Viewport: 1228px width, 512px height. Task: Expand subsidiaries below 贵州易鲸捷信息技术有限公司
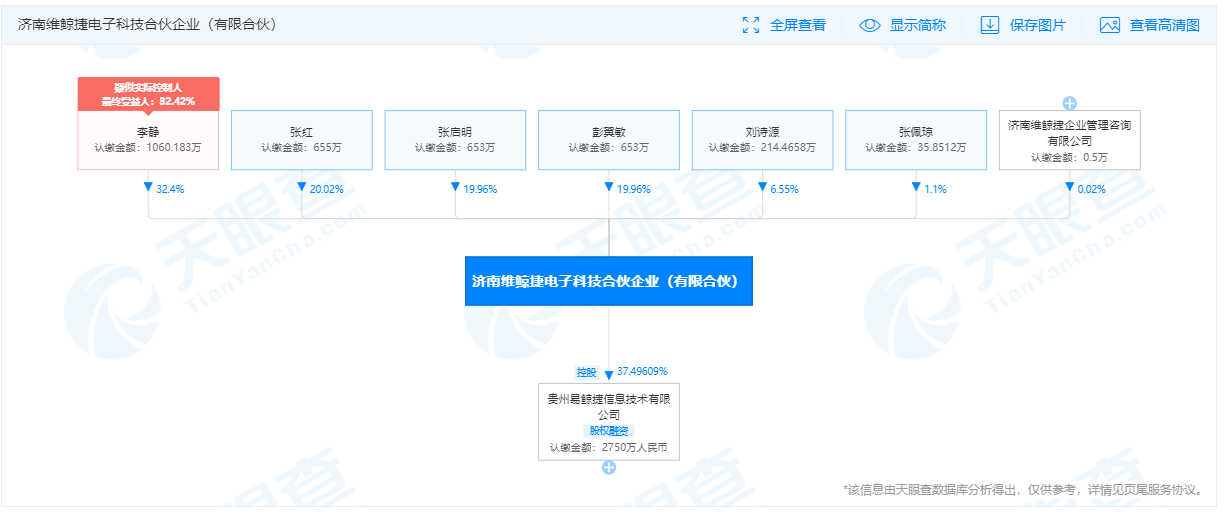pyautogui.click(x=608, y=467)
